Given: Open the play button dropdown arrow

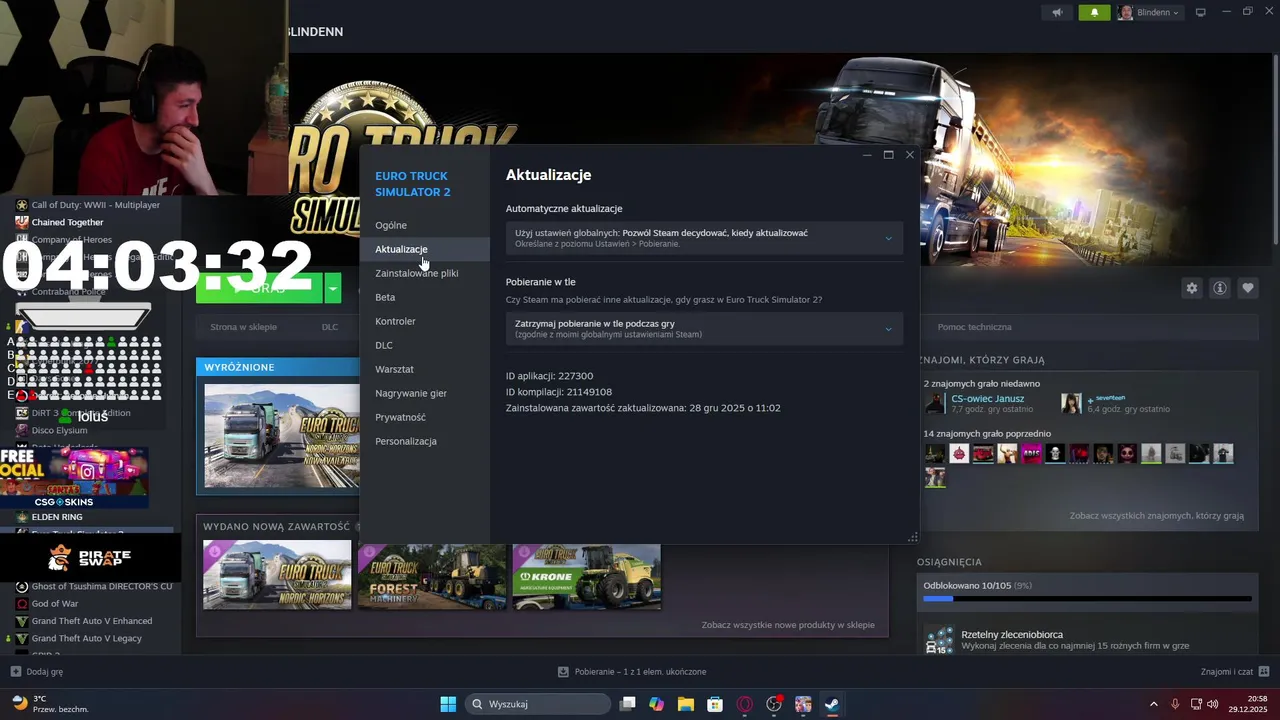Looking at the screenshot, I should coord(333,288).
